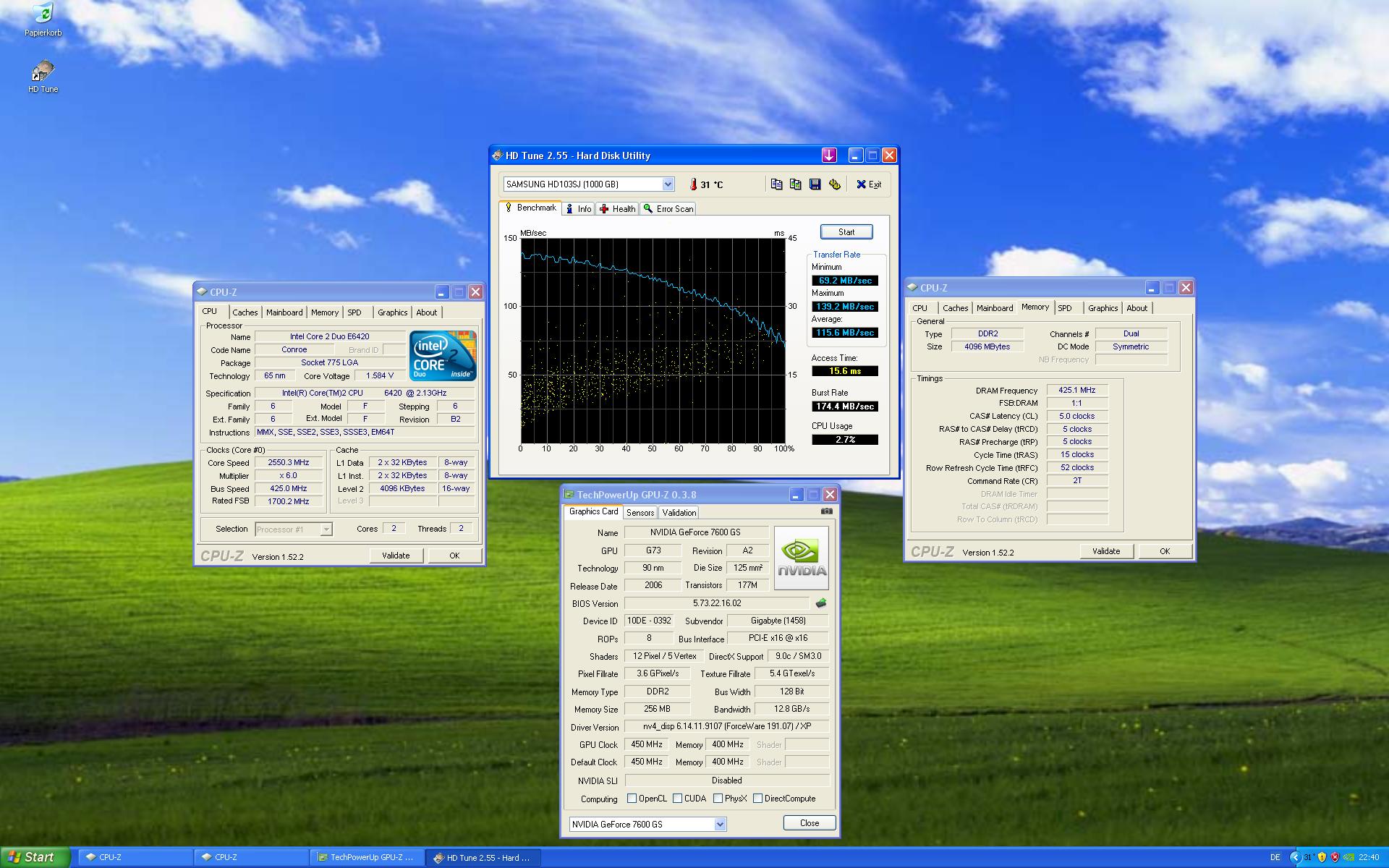Viewport: 1389px width, 868px height.
Task: Click the DRAM Frequency value 425.1 MHz
Action: point(1077,390)
